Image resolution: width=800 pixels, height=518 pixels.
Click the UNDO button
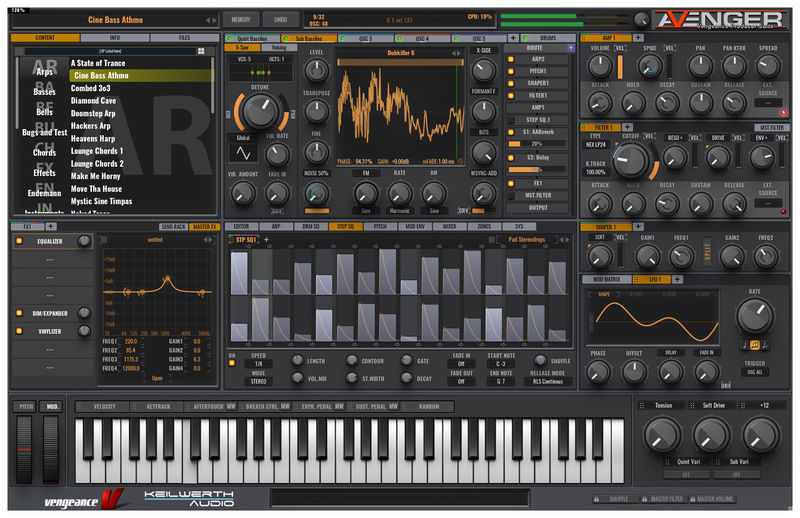click(280, 20)
